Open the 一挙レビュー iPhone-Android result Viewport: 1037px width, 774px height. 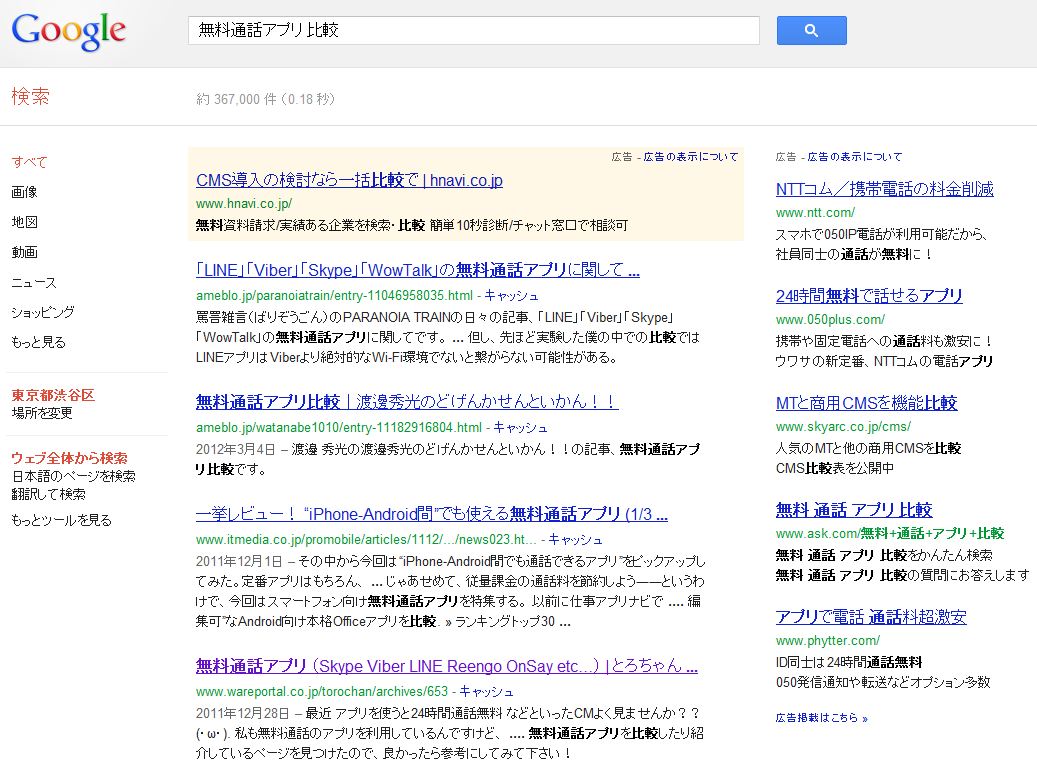coord(432,515)
